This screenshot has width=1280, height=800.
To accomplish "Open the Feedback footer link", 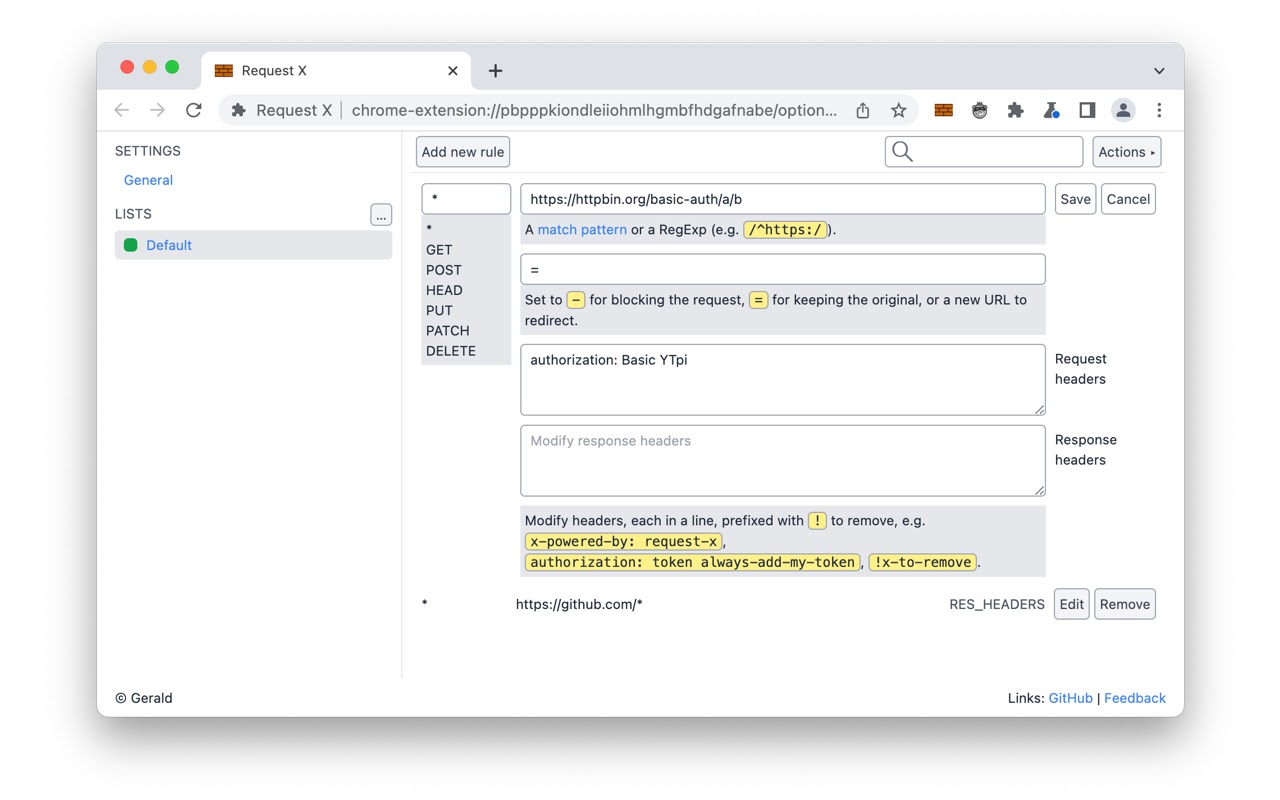I will 1135,698.
